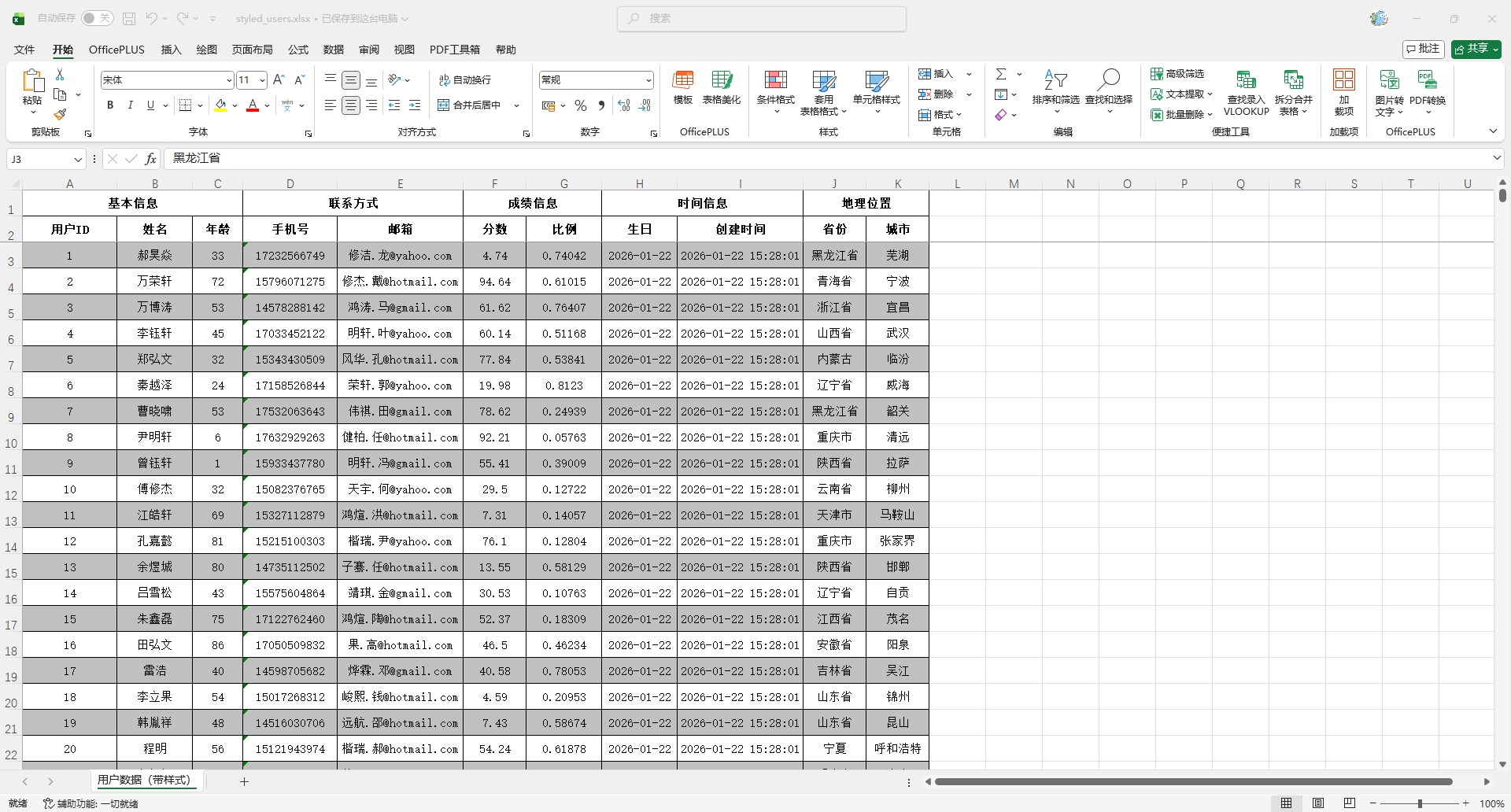Toggle the AutoSave (自动保存) switch
Screen dimensions: 1511x812
[x=97, y=18]
